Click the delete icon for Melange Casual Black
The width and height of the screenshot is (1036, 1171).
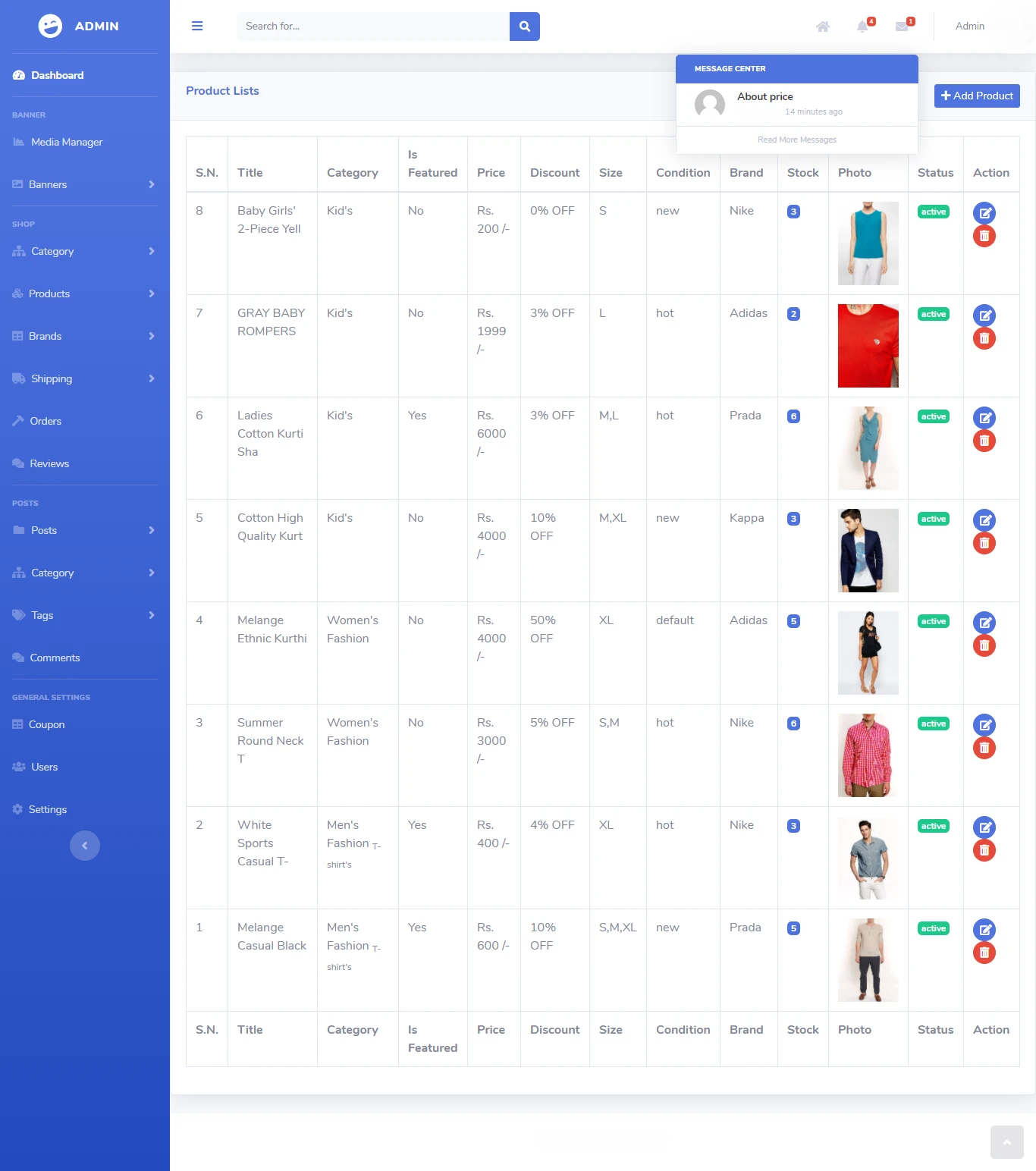click(984, 953)
